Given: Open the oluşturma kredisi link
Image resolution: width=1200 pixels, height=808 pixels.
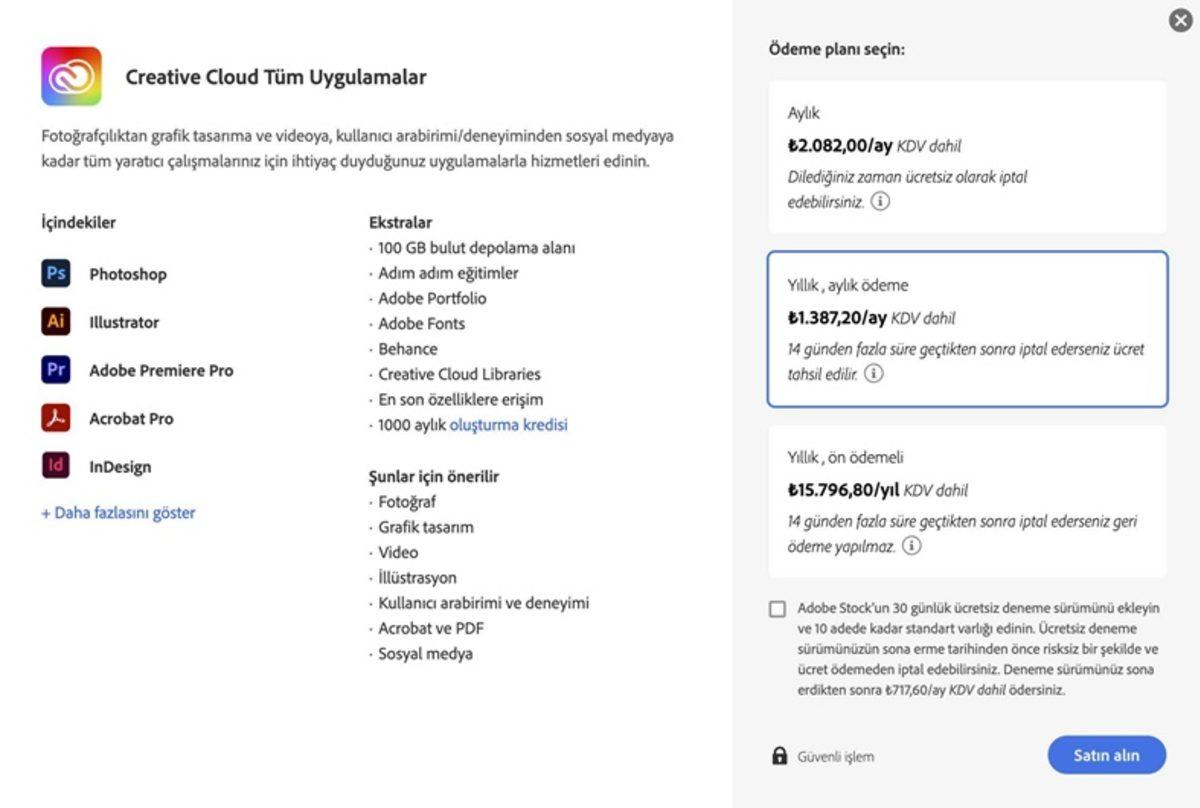Looking at the screenshot, I should pos(508,424).
